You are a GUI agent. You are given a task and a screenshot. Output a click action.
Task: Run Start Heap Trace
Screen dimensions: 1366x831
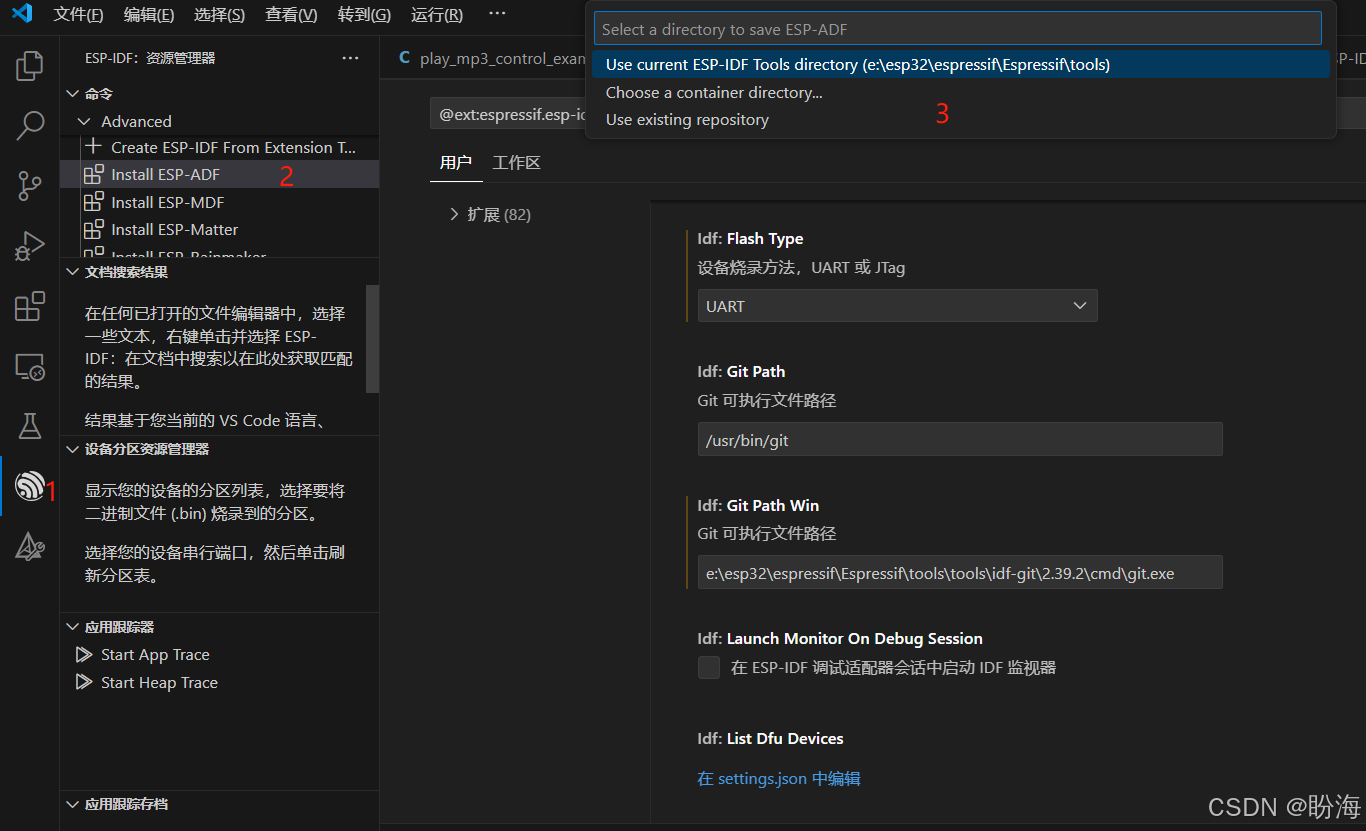coord(219,683)
